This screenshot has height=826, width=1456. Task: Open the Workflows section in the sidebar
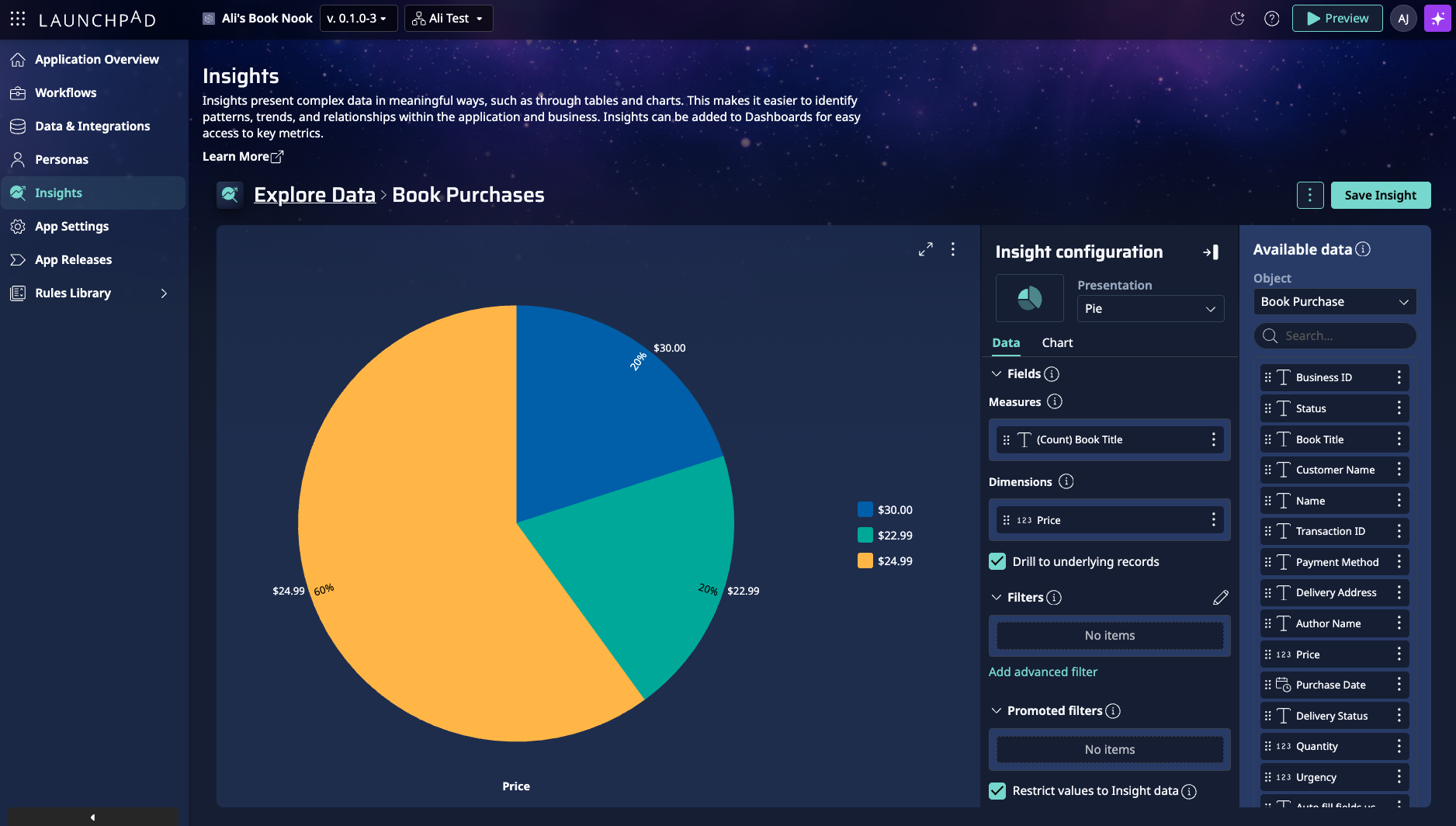click(66, 92)
